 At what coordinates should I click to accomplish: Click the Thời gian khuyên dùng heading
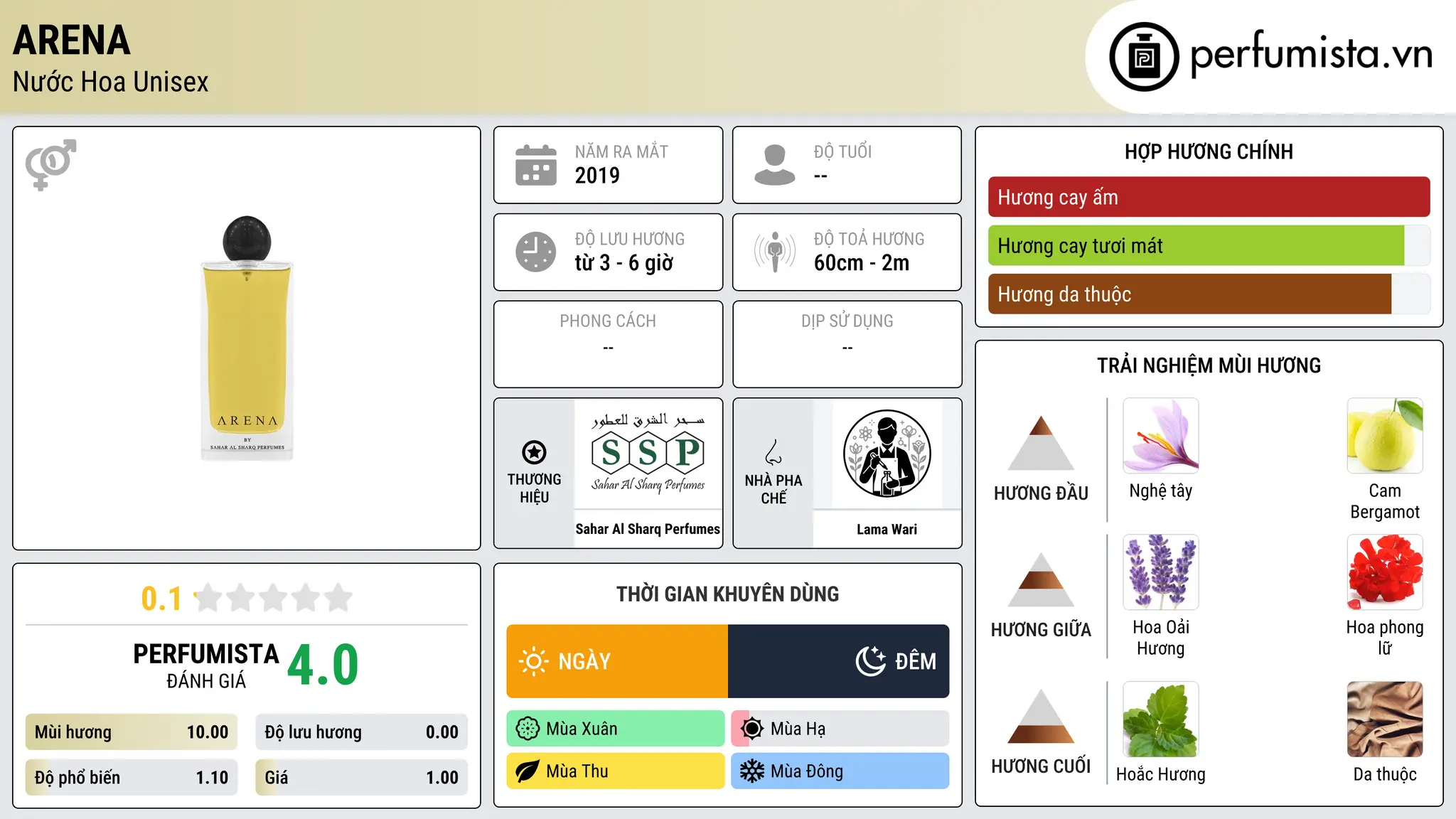pyautogui.click(x=727, y=594)
